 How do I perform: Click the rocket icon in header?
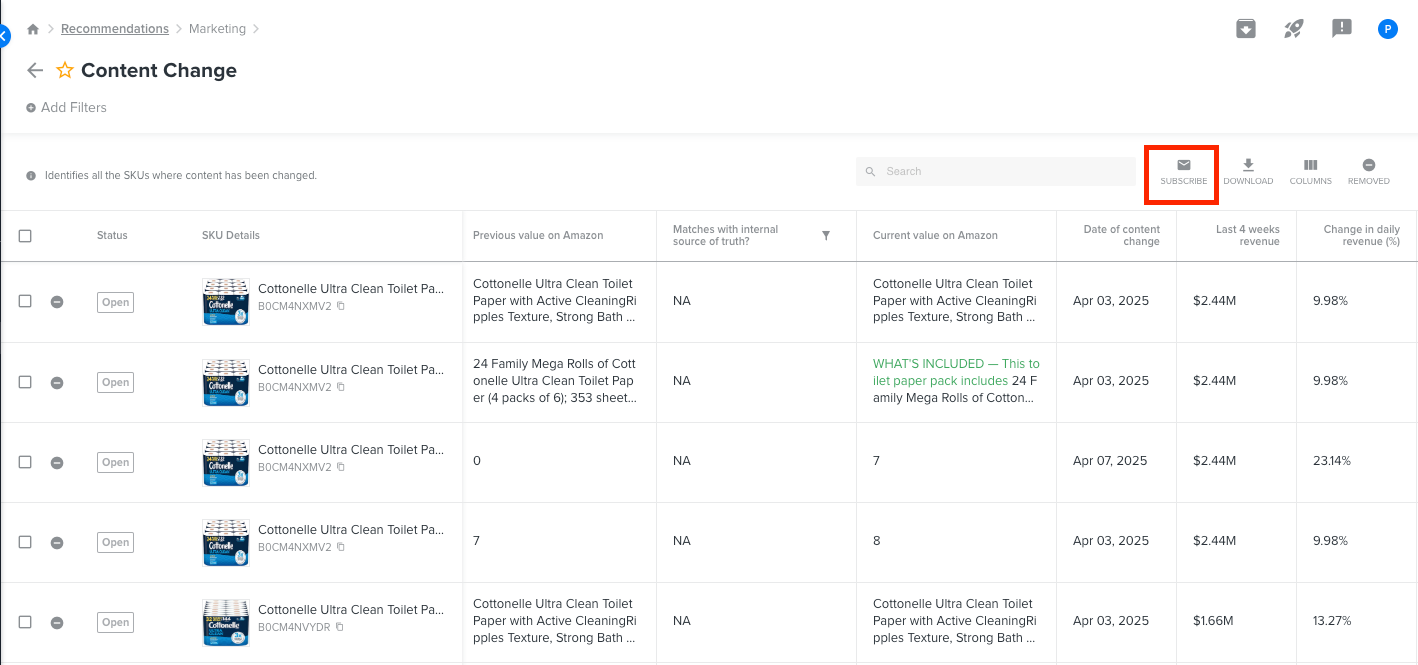tap(1294, 29)
